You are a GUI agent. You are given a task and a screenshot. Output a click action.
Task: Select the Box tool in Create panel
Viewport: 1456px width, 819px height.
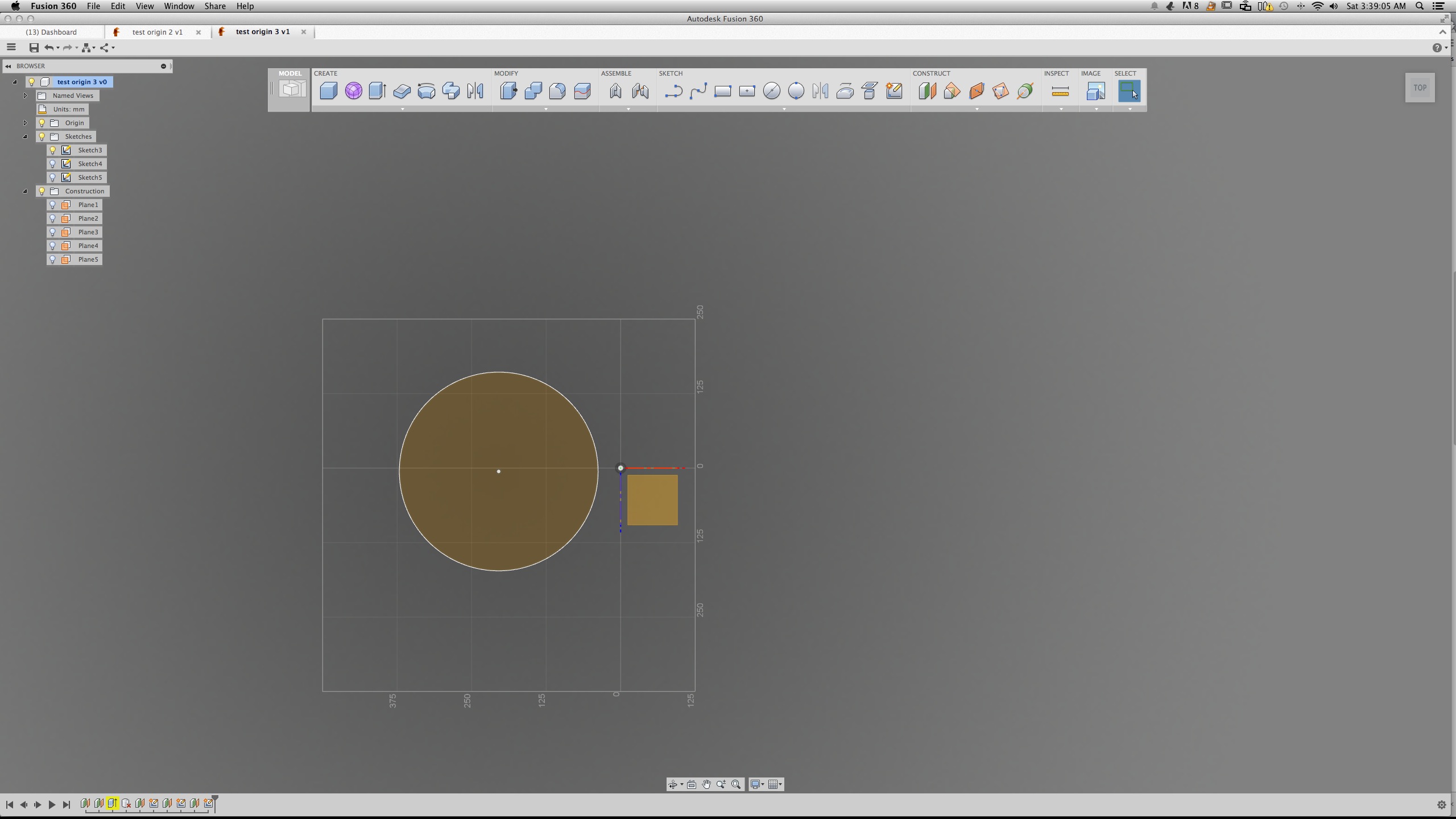329,90
